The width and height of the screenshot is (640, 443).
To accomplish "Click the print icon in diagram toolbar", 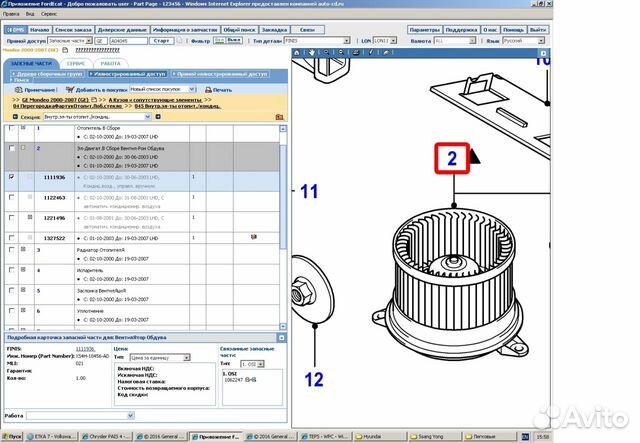I will coord(356,52).
